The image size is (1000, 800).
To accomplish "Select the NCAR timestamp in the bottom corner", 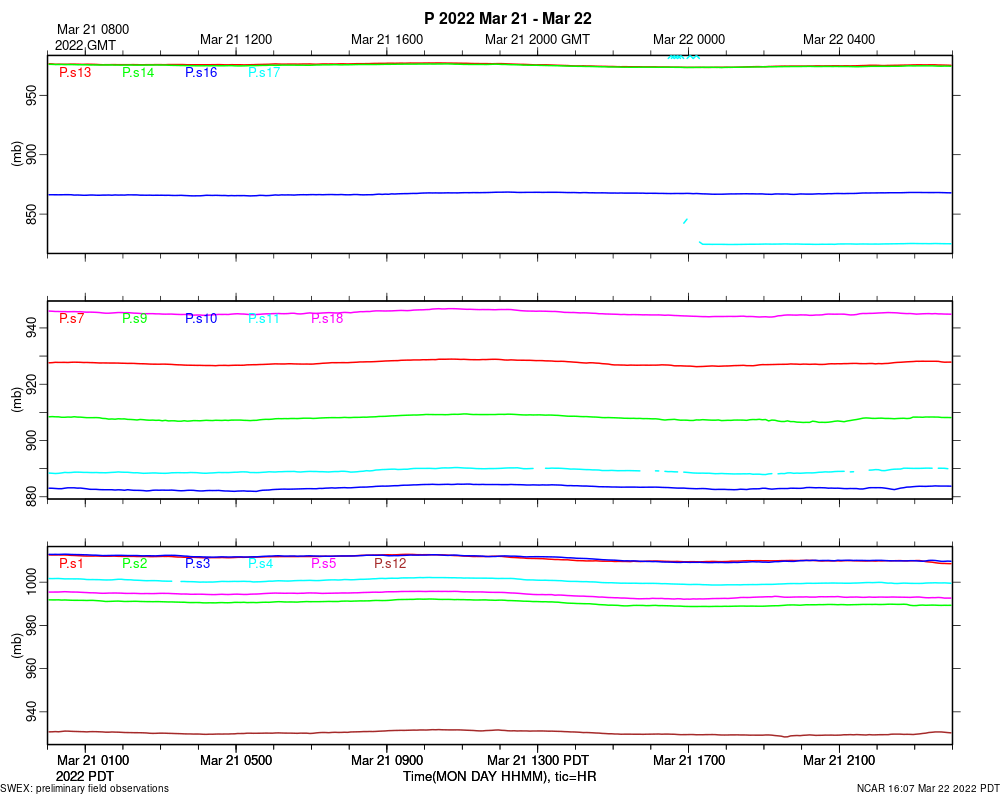I will pyautogui.click(x=934, y=789).
